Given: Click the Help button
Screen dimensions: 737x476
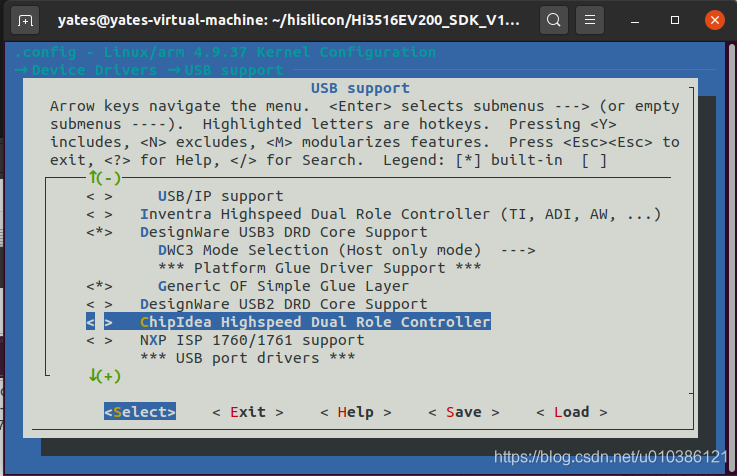Looking at the screenshot, I should [x=356, y=412].
